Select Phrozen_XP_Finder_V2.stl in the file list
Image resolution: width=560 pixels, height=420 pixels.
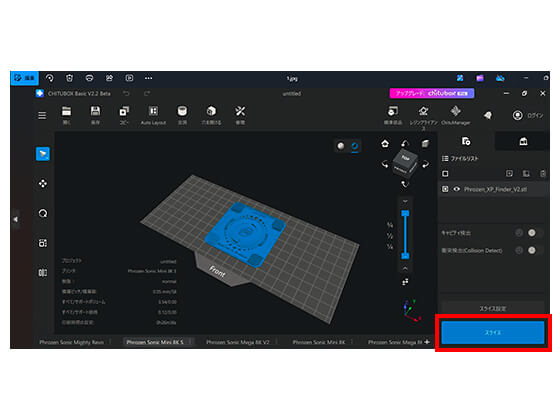point(495,189)
